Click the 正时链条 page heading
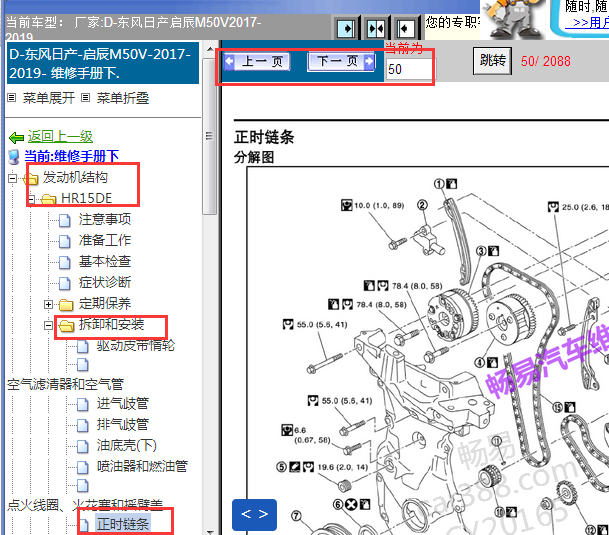 click(x=264, y=137)
